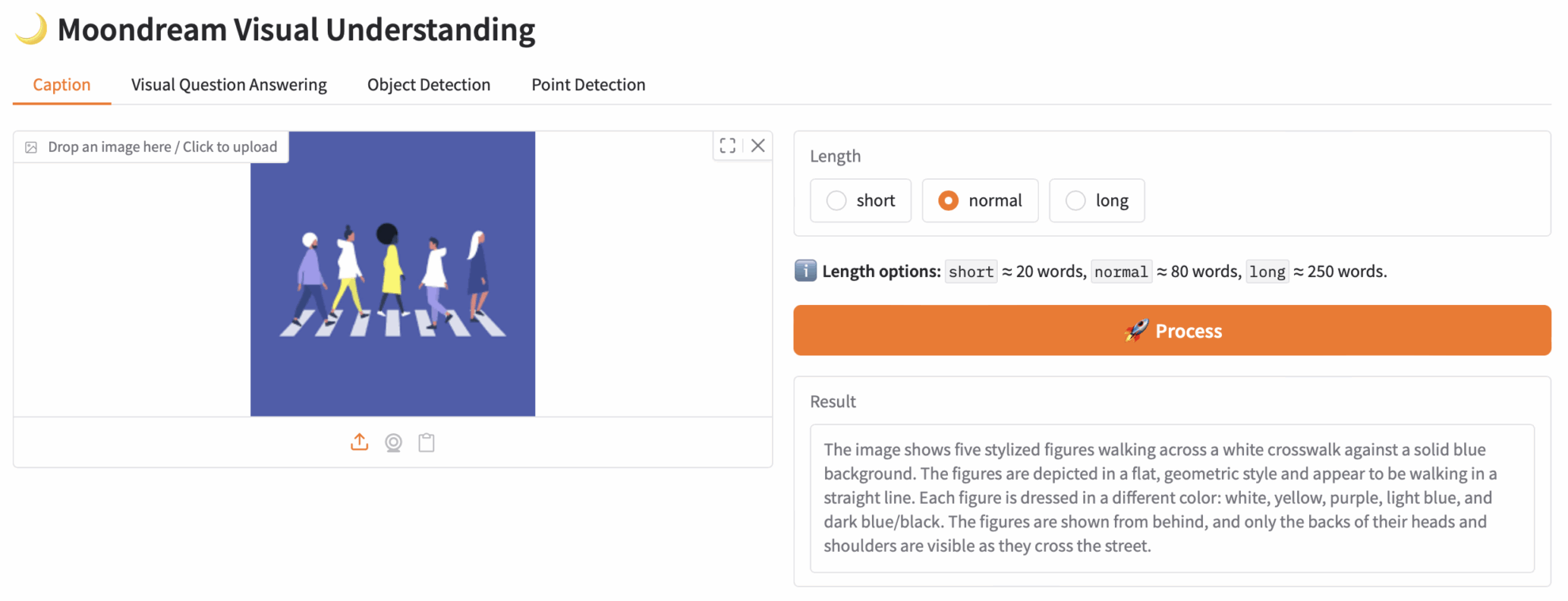Image resolution: width=1568 pixels, height=601 pixels.
Task: Select the webcam capture icon
Action: tap(394, 443)
